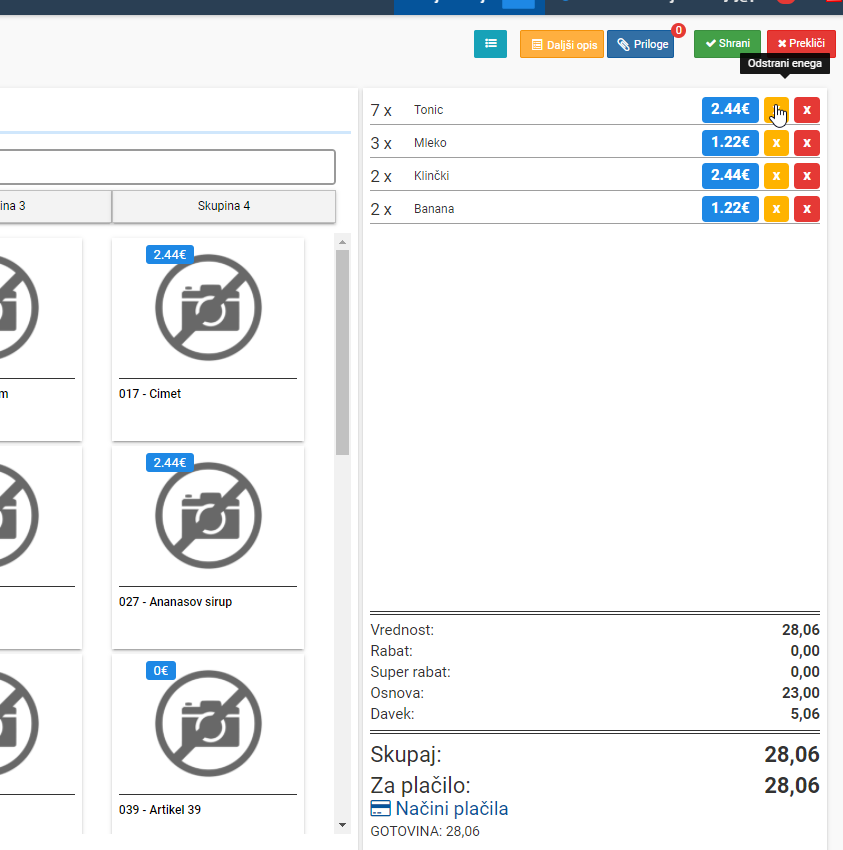Screen dimensions: 843x850
Task: Click the 0€ price badge on Artikel 39
Action: pos(160,671)
